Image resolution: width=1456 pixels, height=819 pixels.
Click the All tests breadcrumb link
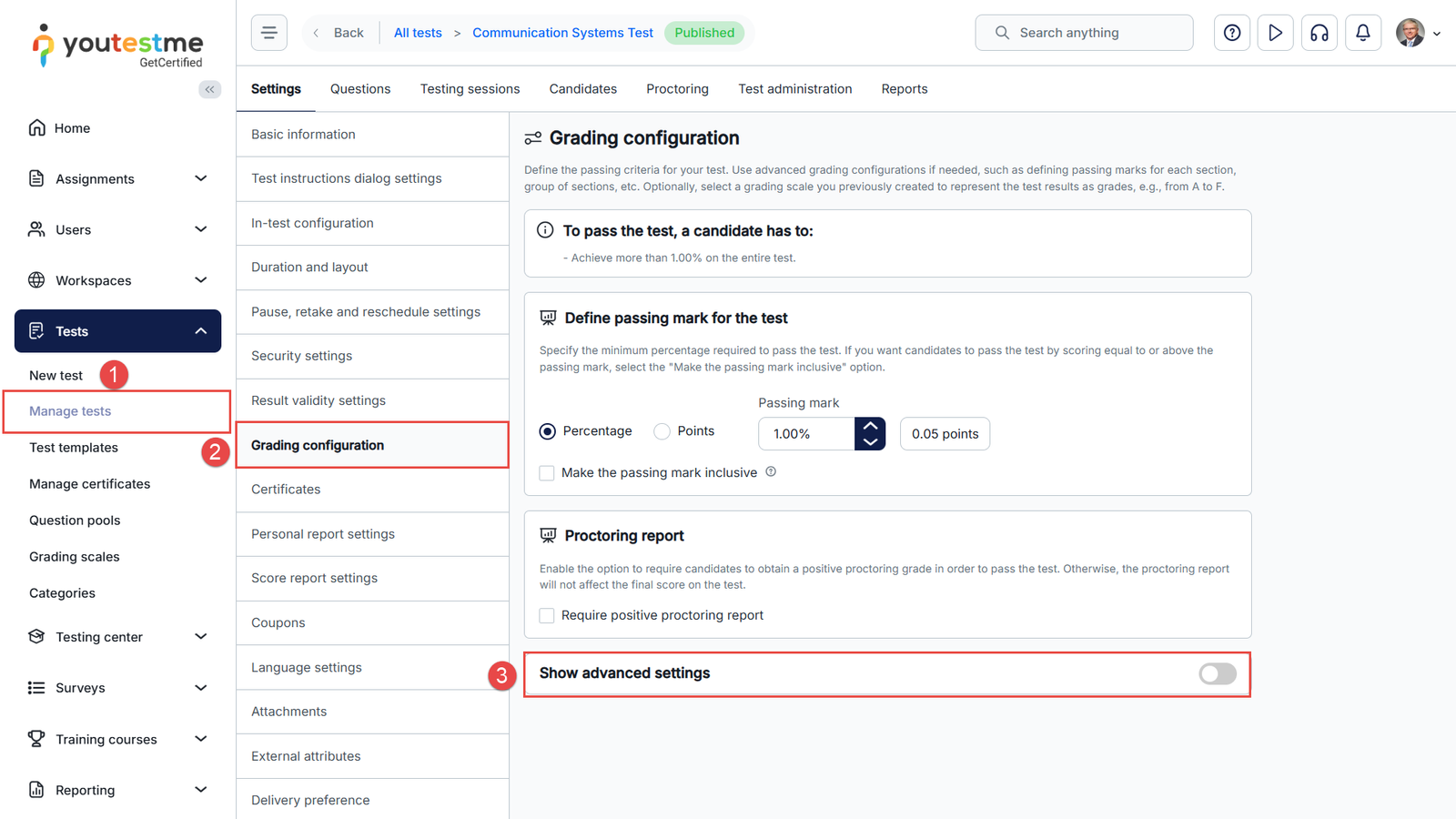pyautogui.click(x=418, y=33)
